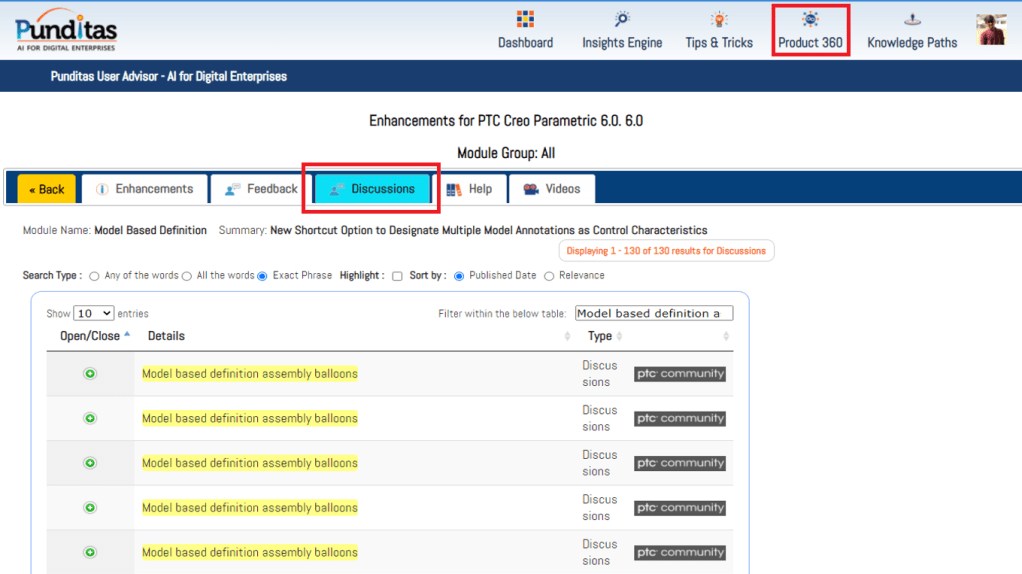The image size is (1022, 574).
Task: Open the second 'Model based definition assembly balloons' link
Action: pyautogui.click(x=250, y=419)
